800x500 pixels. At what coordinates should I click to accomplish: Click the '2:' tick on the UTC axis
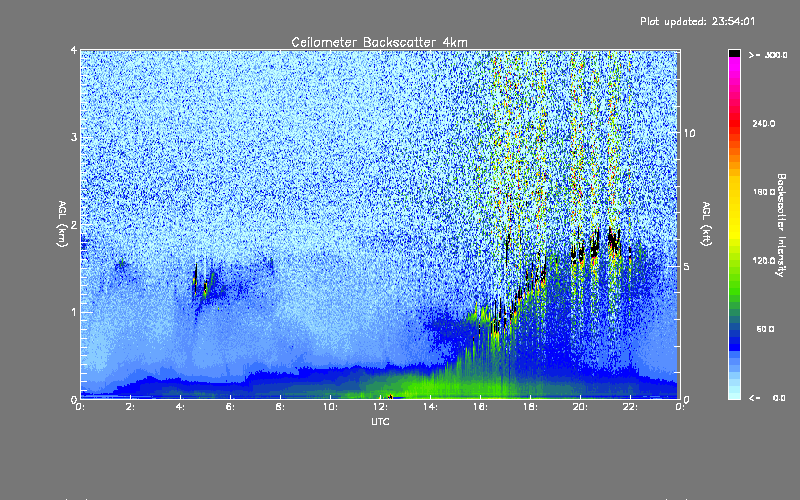pyautogui.click(x=131, y=407)
